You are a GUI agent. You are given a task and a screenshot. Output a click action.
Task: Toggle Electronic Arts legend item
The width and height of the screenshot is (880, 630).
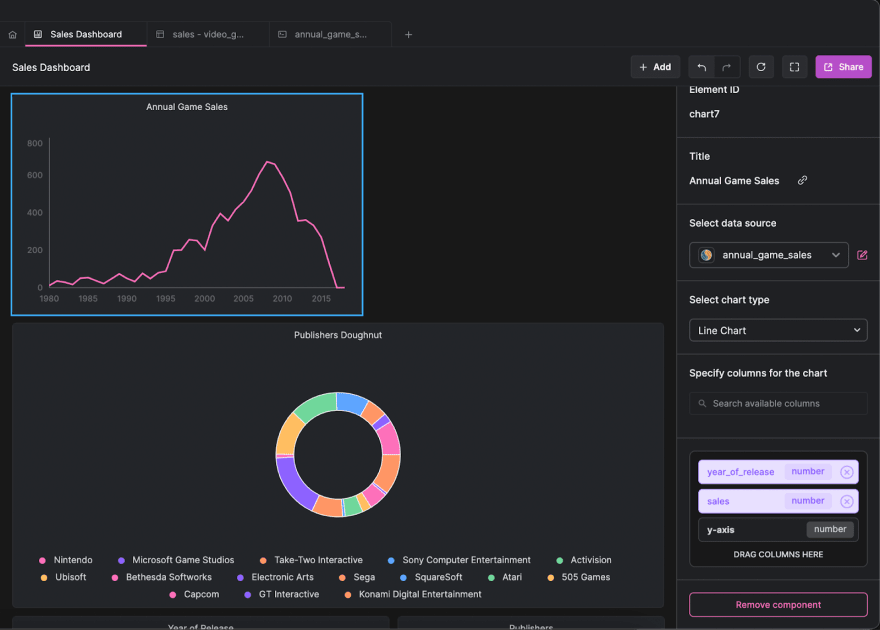(275, 577)
